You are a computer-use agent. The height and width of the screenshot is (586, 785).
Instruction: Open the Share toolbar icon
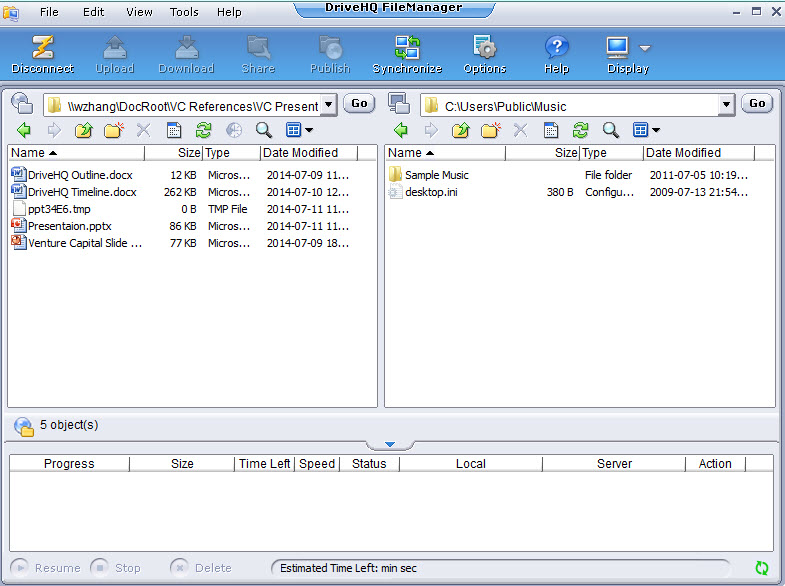tap(258, 54)
